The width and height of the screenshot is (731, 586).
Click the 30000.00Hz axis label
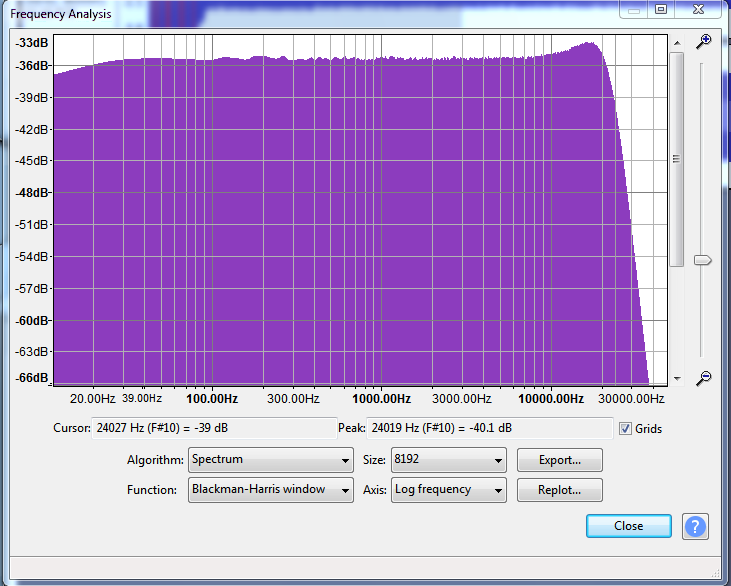coord(631,399)
